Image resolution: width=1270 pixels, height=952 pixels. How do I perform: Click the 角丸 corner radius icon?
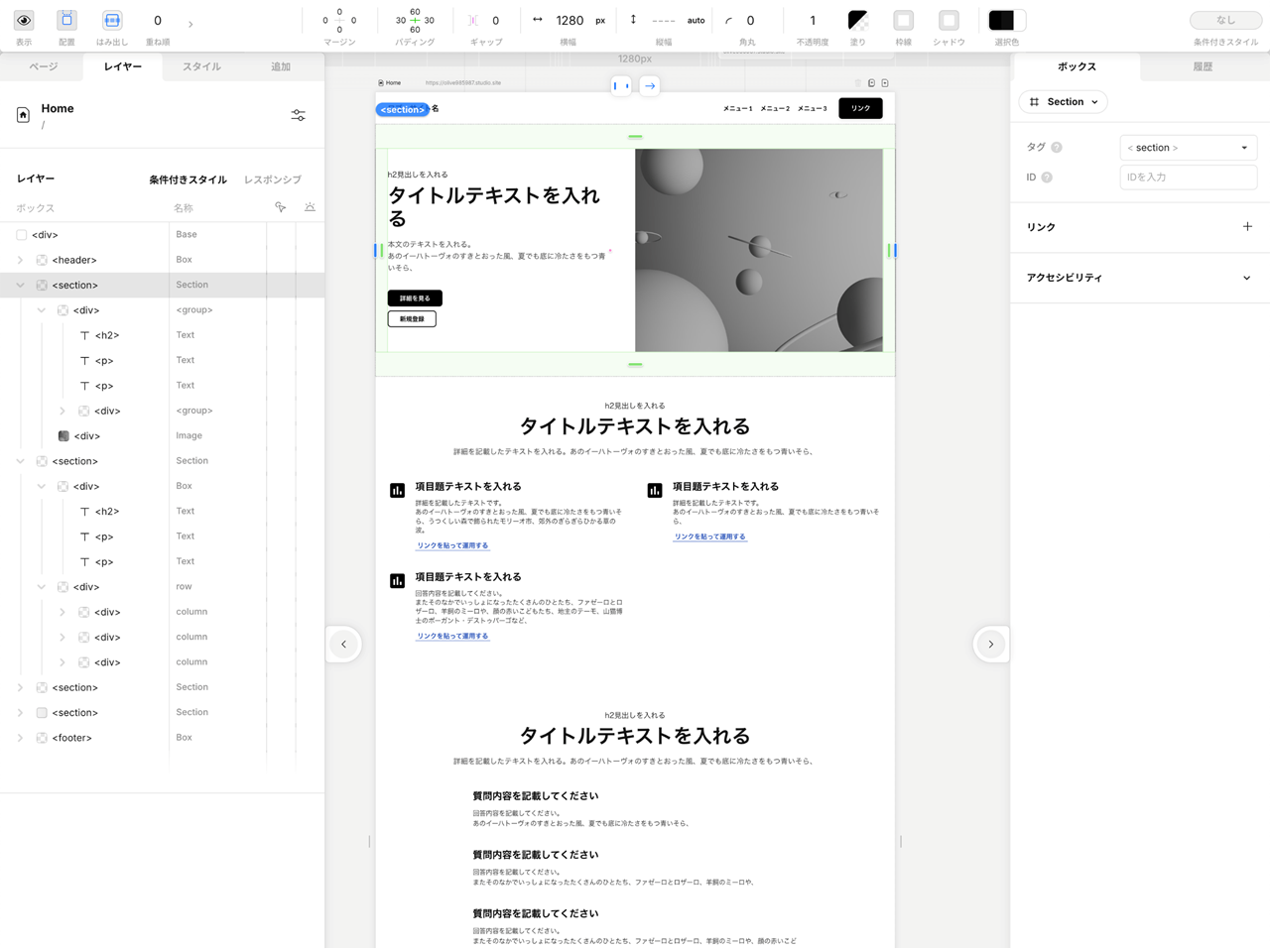(728, 20)
